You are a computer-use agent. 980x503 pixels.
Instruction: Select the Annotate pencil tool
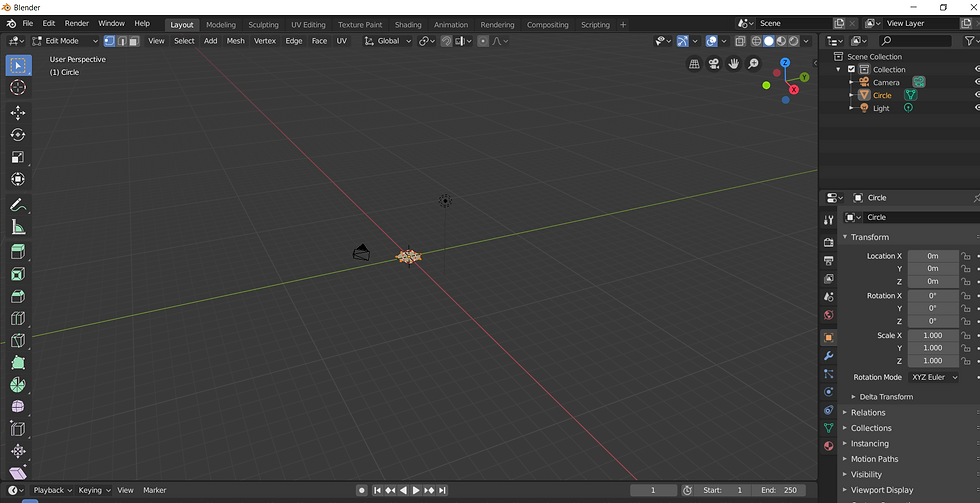pos(18,205)
